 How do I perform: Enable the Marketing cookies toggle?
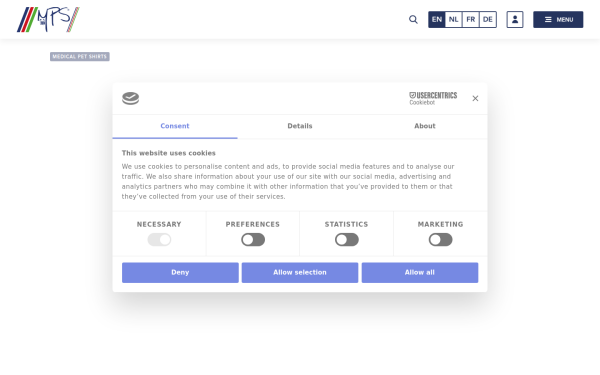(x=440, y=240)
